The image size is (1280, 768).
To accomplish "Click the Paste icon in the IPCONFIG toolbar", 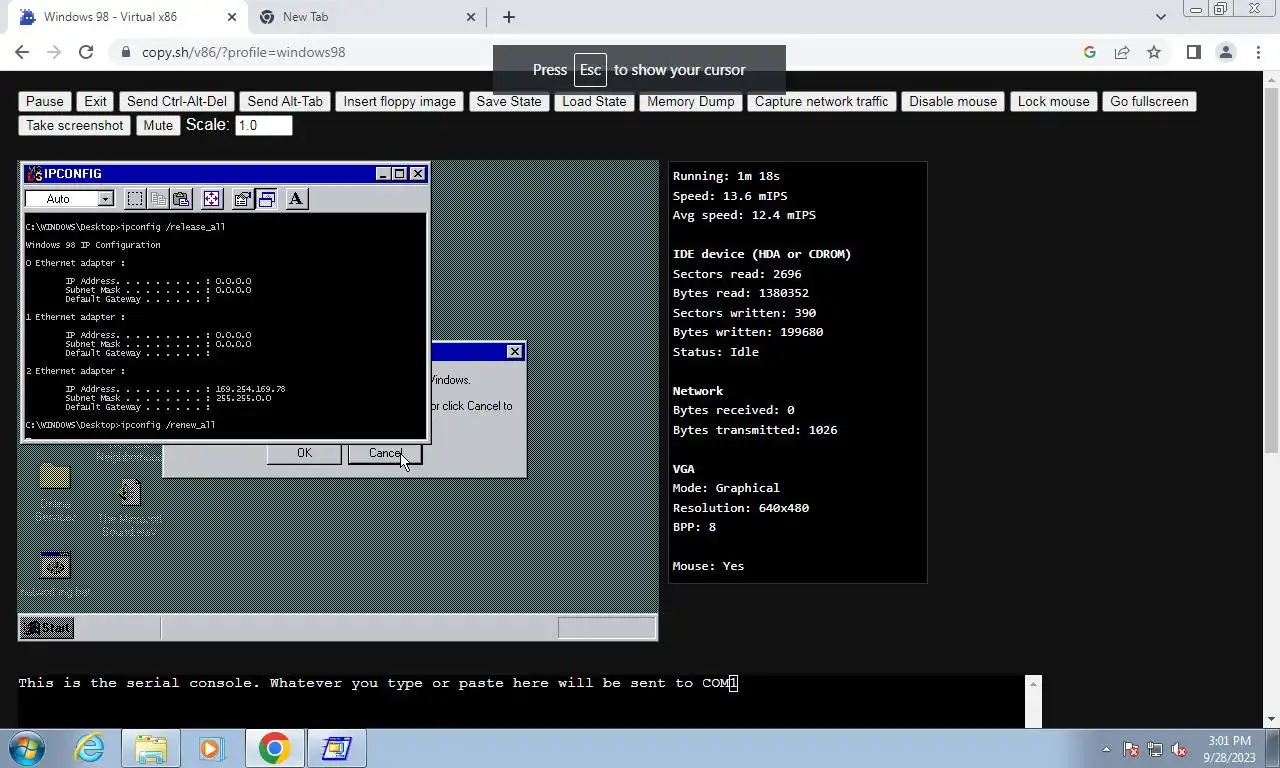I will tap(181, 199).
